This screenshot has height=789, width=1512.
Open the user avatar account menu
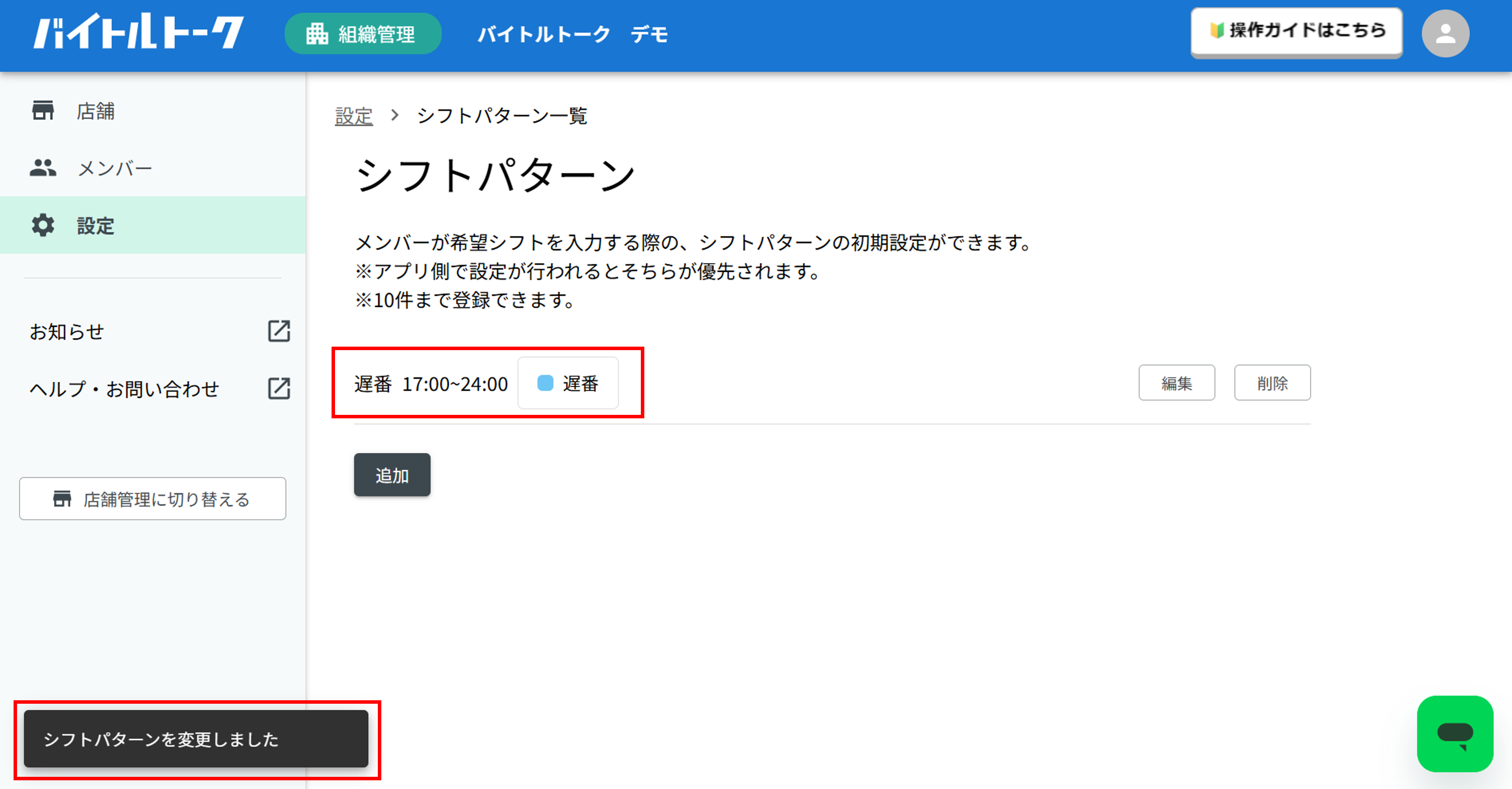(1445, 33)
